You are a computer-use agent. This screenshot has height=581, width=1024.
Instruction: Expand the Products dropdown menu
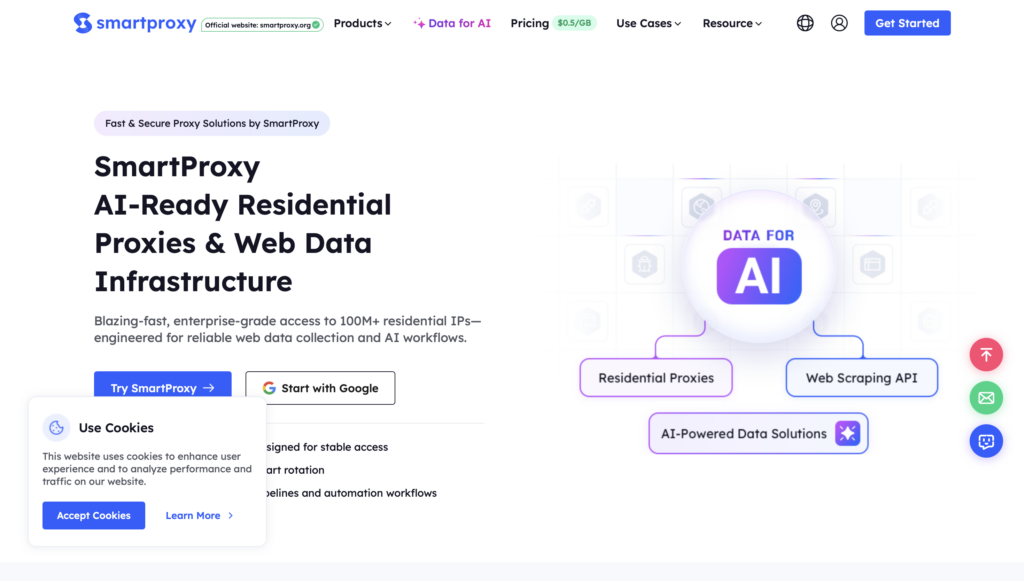pos(362,23)
